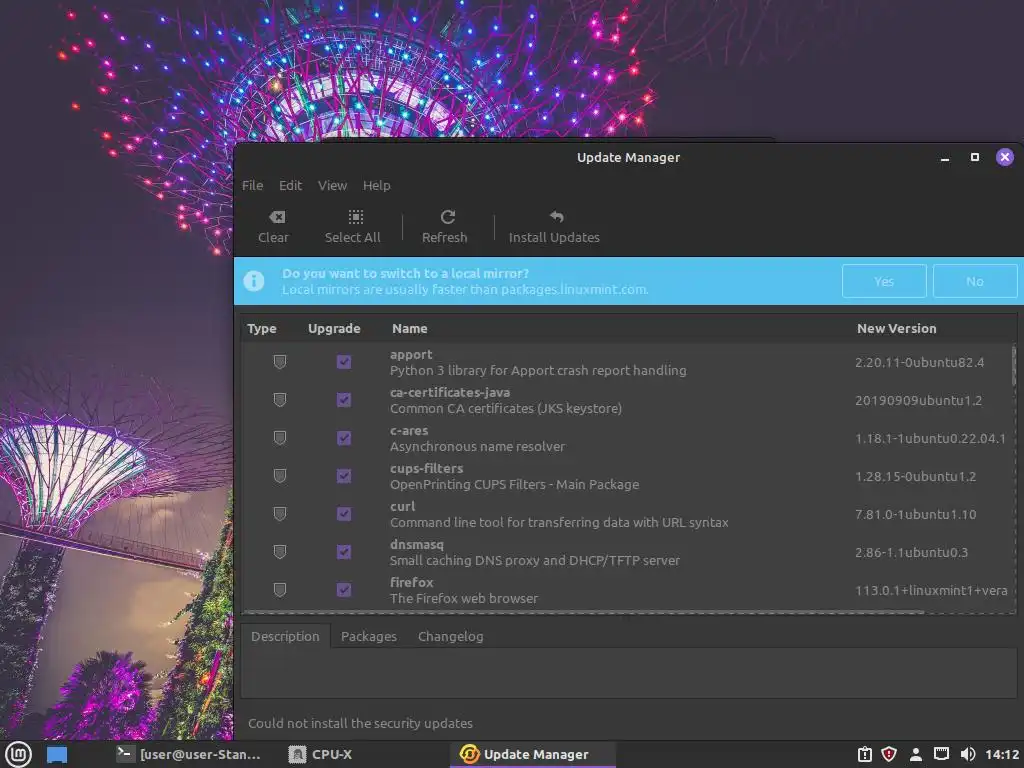This screenshot has width=1024, height=768.
Task: Click the volume speaker tray icon
Action: [968, 754]
